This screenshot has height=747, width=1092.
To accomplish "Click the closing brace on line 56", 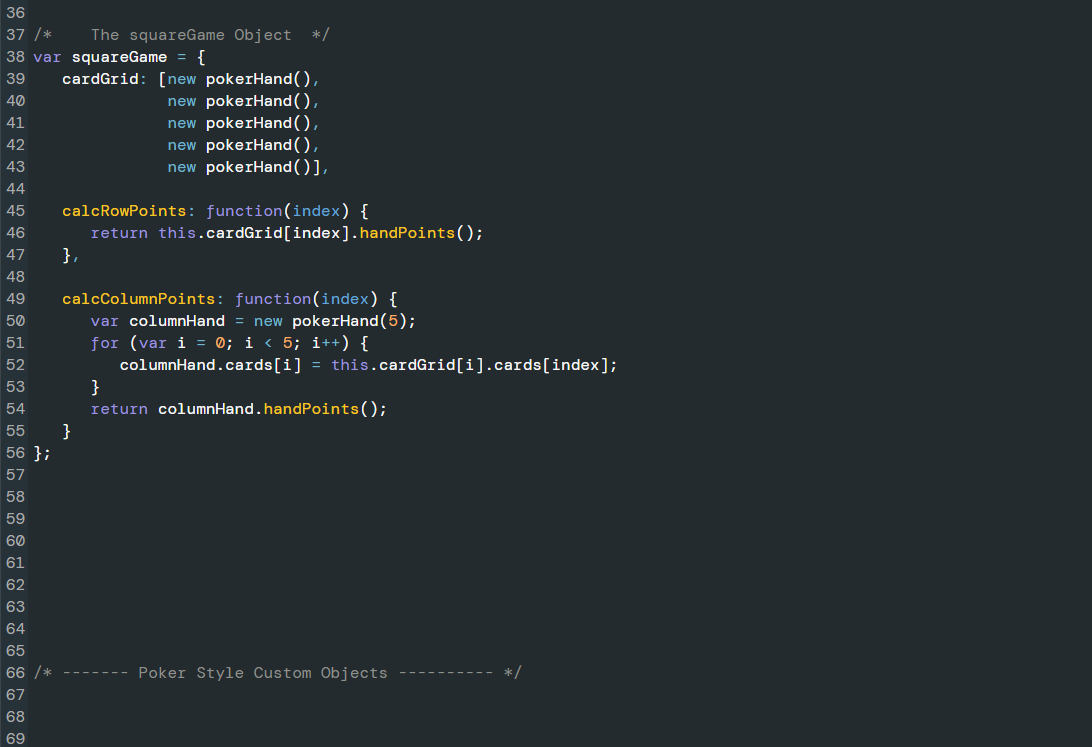I will (x=37, y=452).
